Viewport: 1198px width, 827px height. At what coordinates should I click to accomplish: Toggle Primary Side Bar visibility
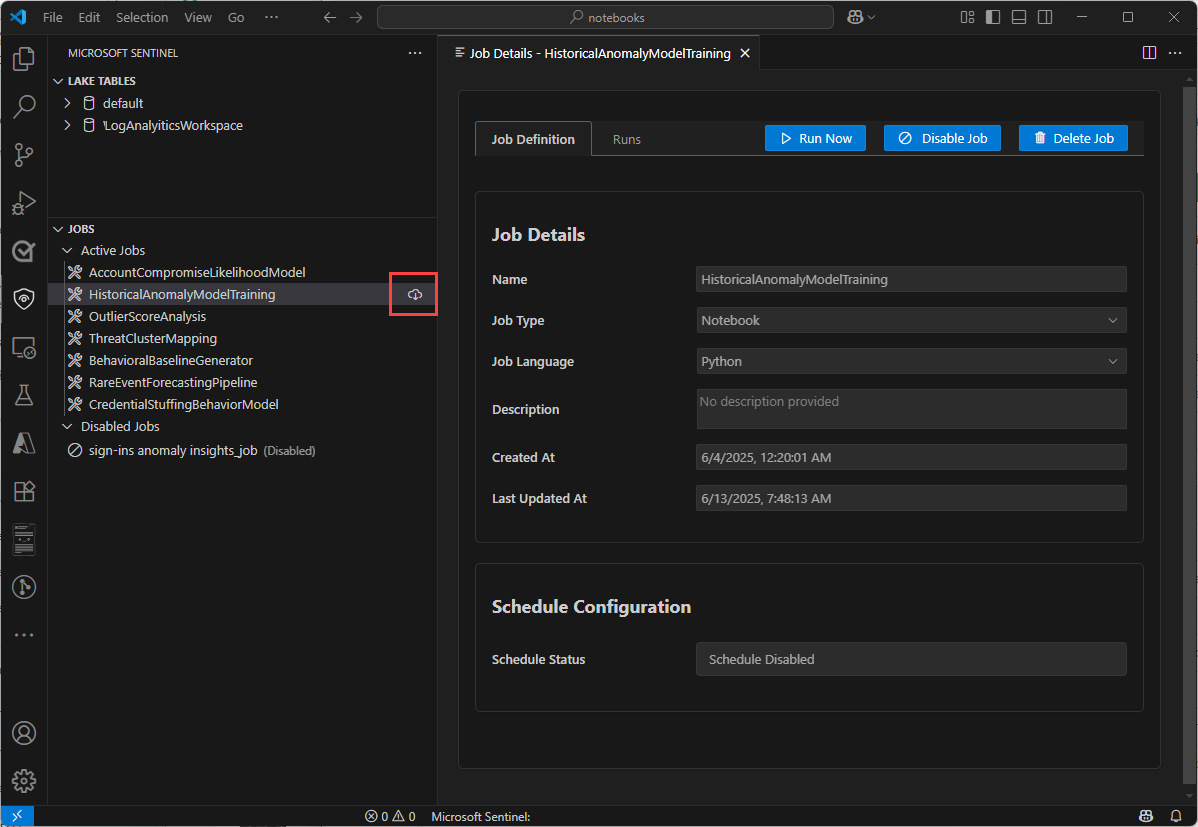tap(993, 17)
